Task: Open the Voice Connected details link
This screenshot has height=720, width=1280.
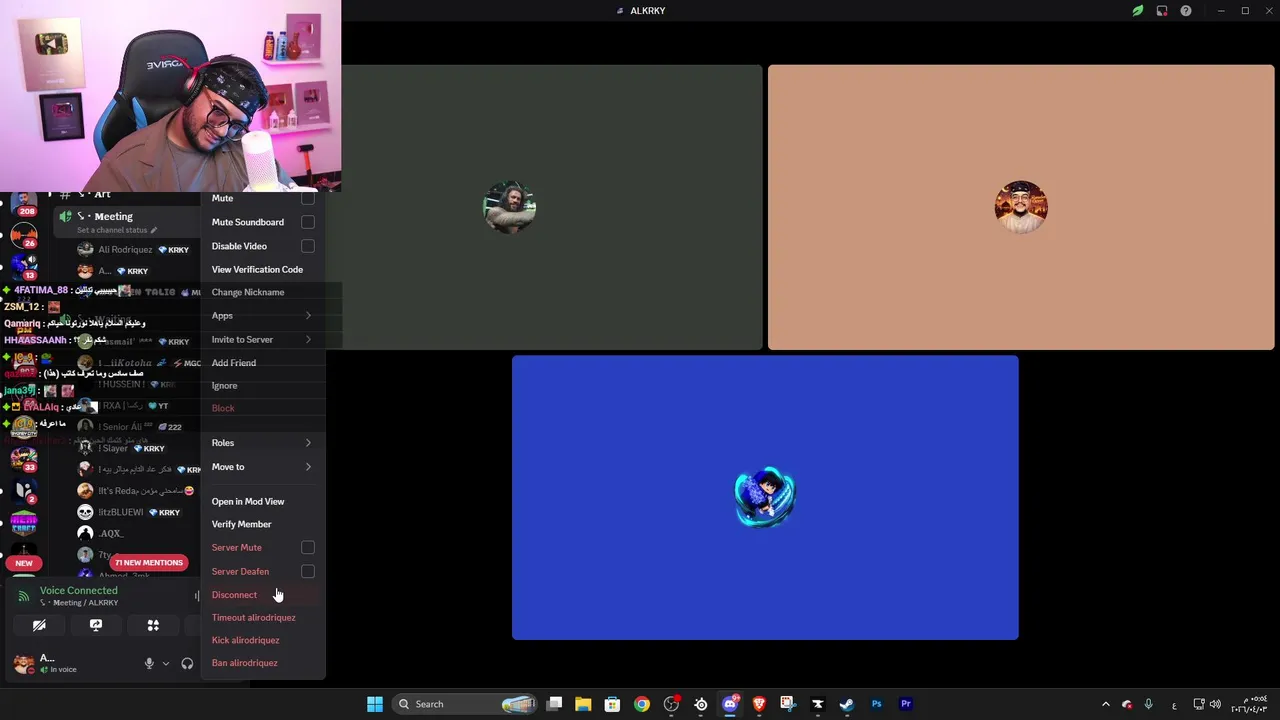Action: (79, 591)
